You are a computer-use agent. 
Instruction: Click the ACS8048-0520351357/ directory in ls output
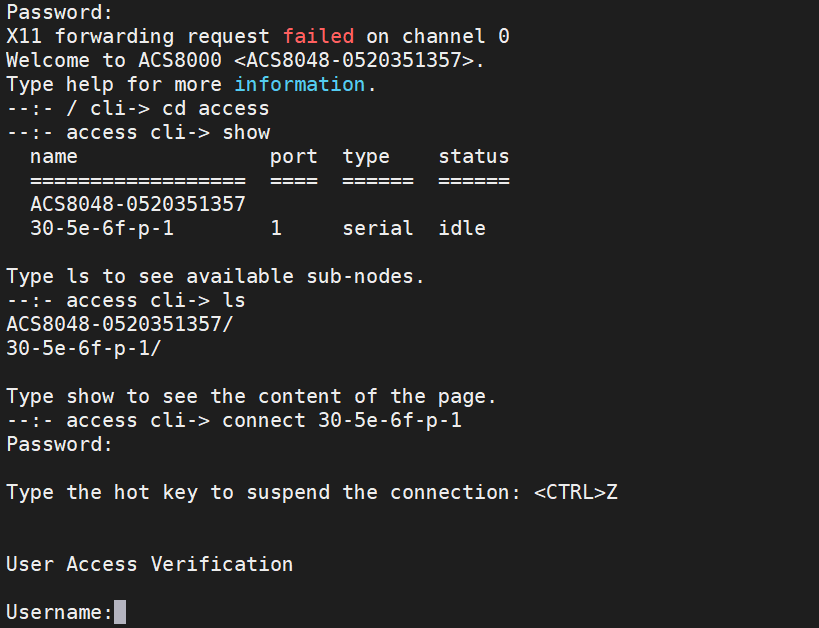[126, 324]
